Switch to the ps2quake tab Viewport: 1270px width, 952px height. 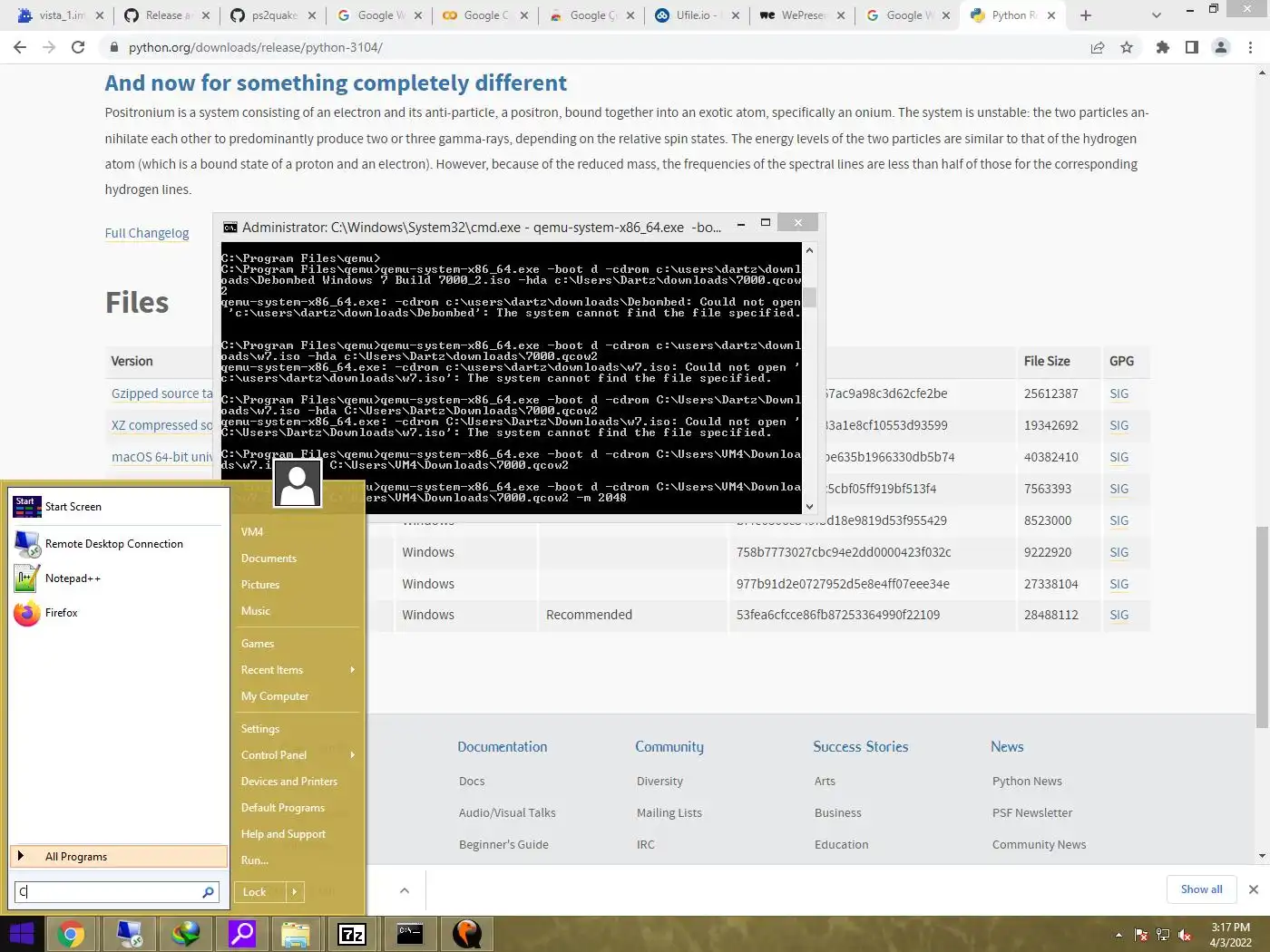pyautogui.click(x=272, y=15)
